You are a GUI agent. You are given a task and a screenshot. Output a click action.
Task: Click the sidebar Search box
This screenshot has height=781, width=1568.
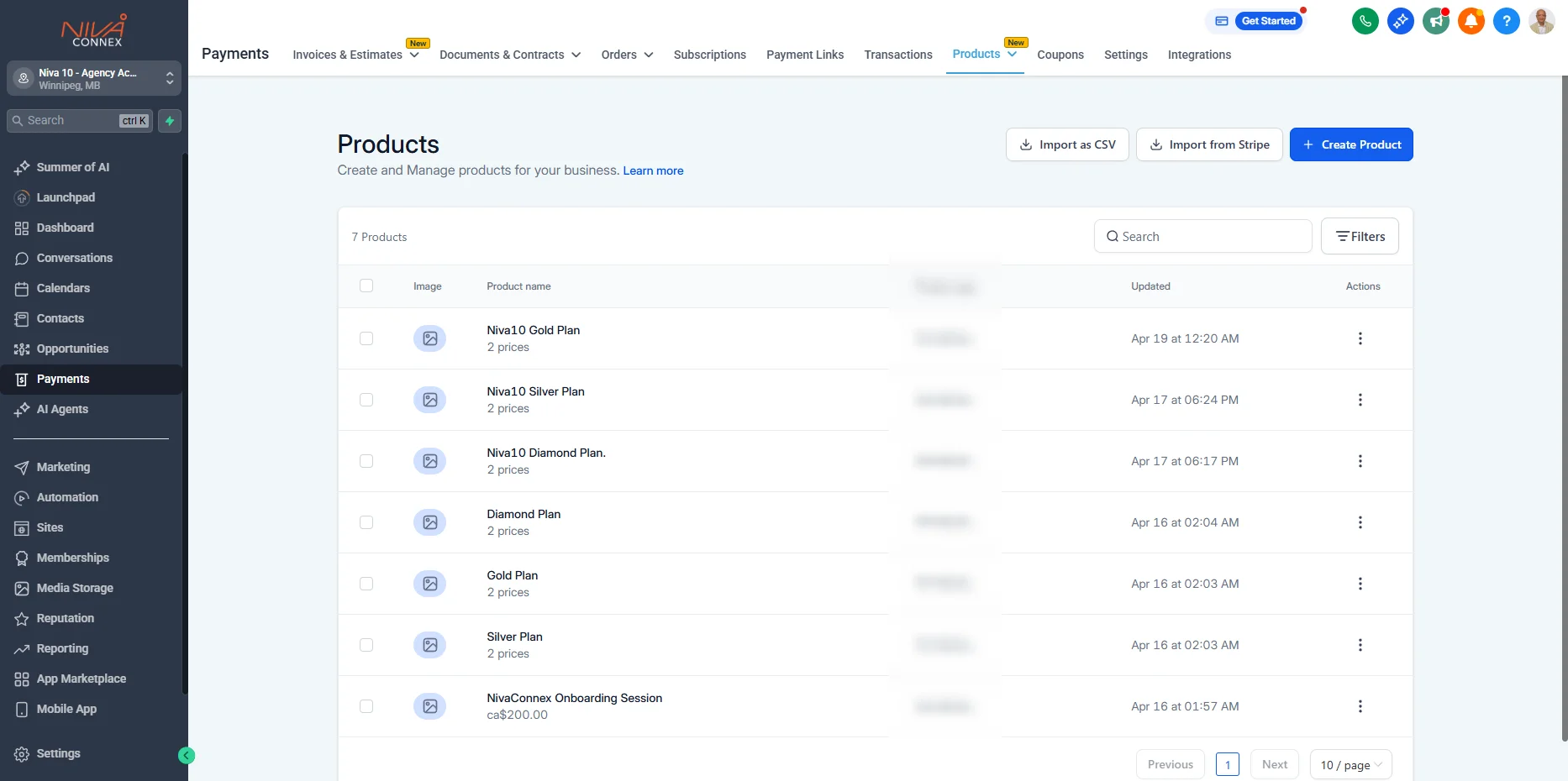(81, 121)
